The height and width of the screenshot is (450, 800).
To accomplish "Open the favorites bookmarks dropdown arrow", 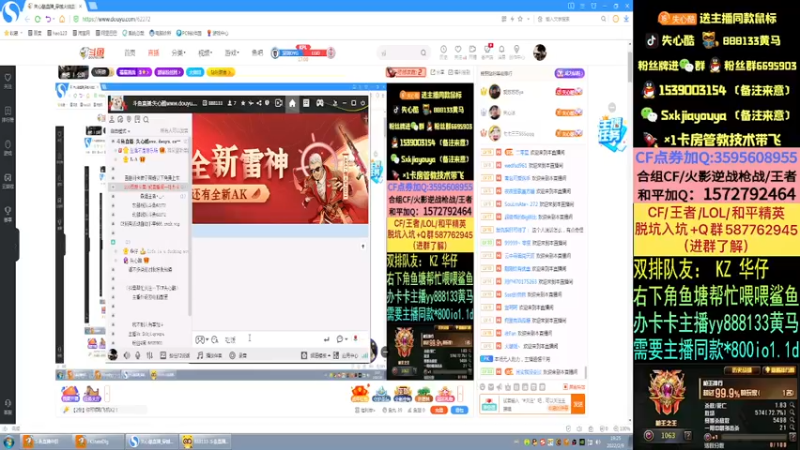I will point(21,33).
